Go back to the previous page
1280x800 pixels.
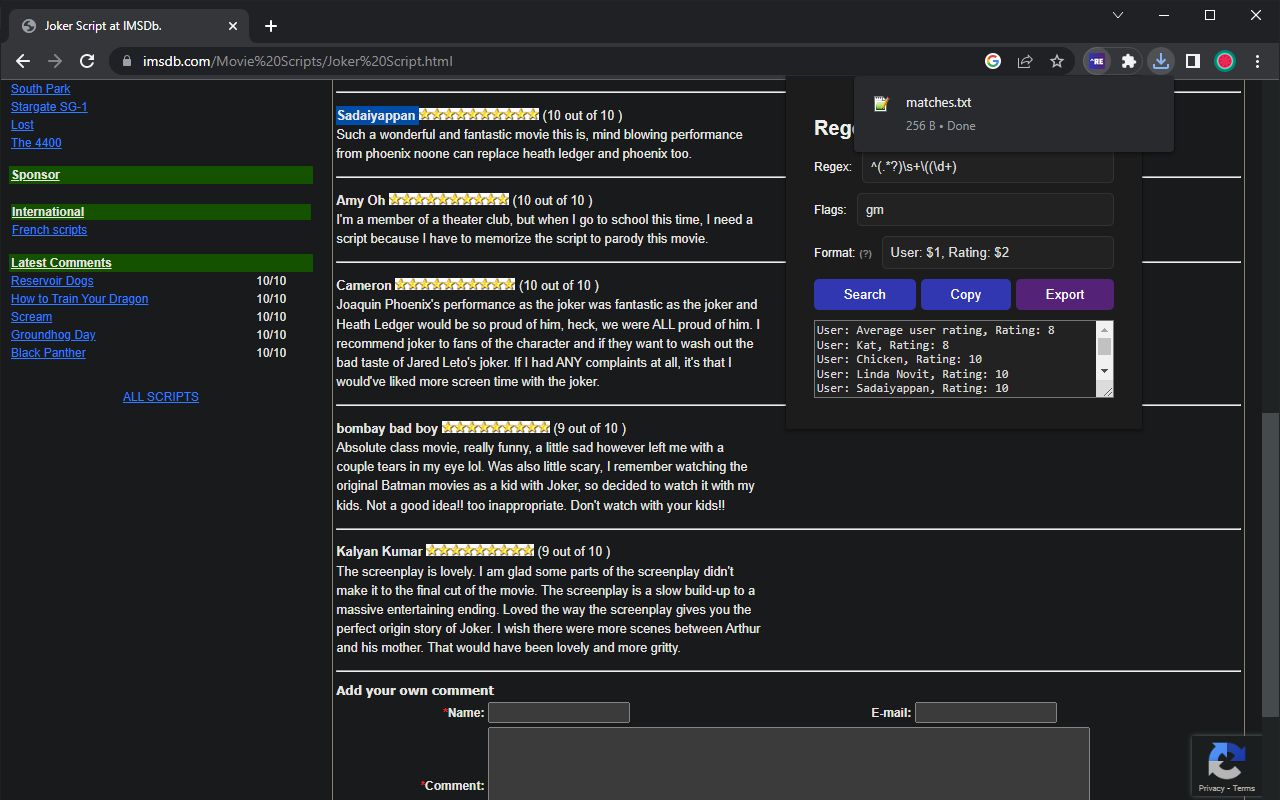point(23,61)
